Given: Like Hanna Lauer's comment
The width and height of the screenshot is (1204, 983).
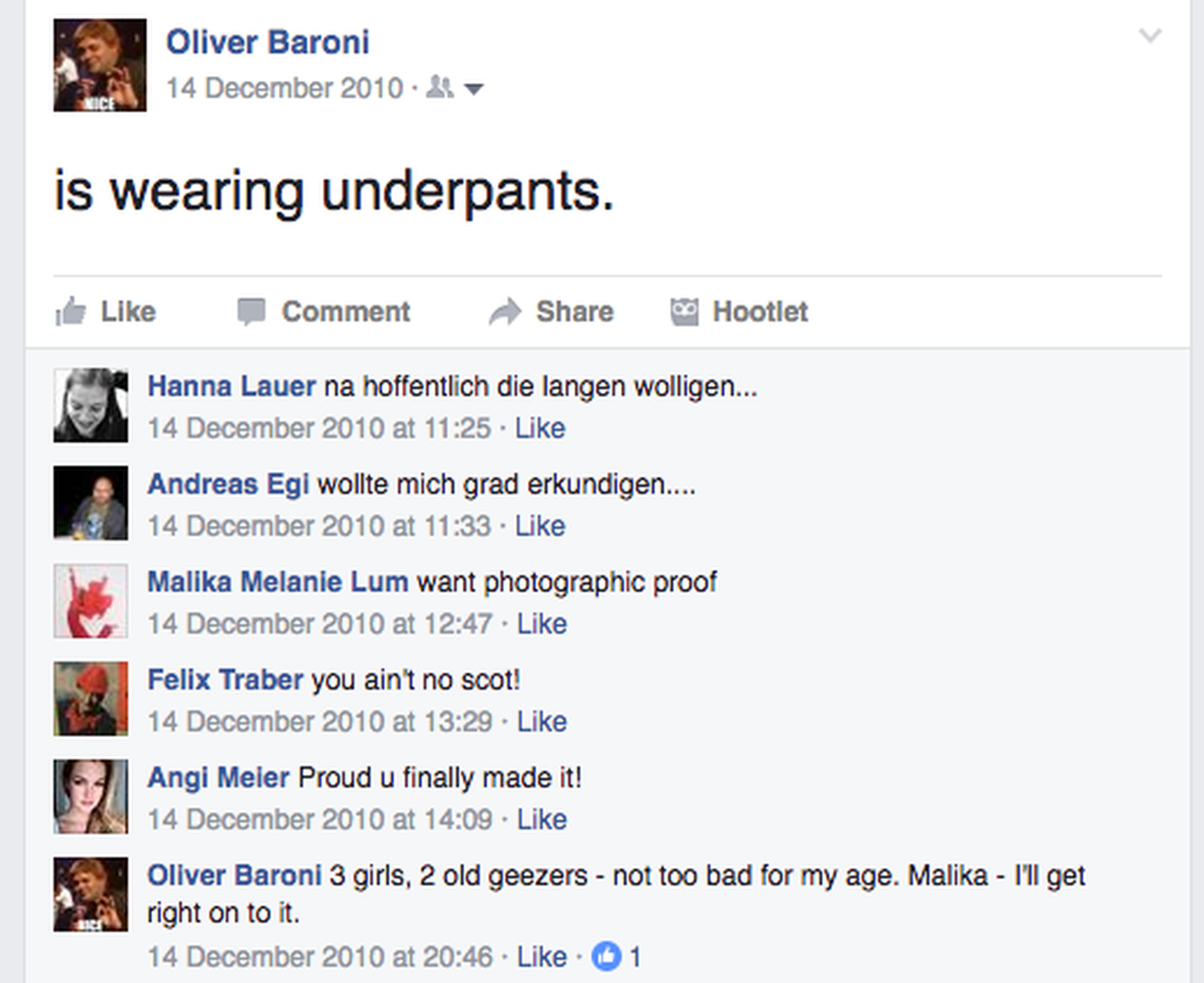Looking at the screenshot, I should pos(539,428).
